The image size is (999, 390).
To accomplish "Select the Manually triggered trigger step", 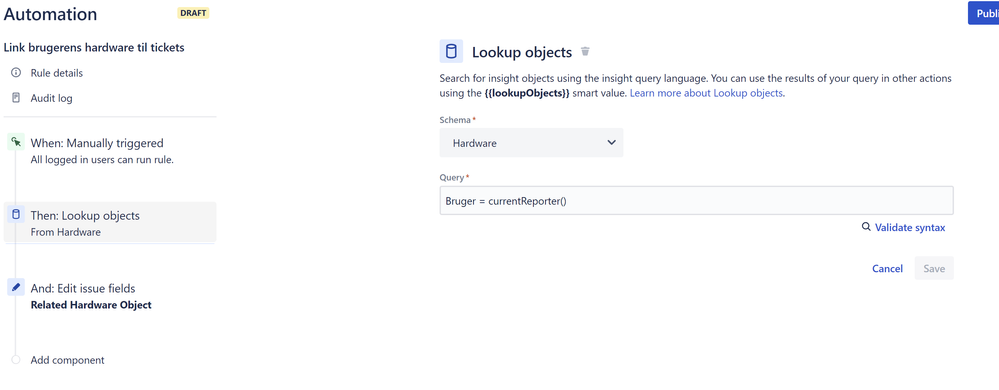I will [110, 150].
